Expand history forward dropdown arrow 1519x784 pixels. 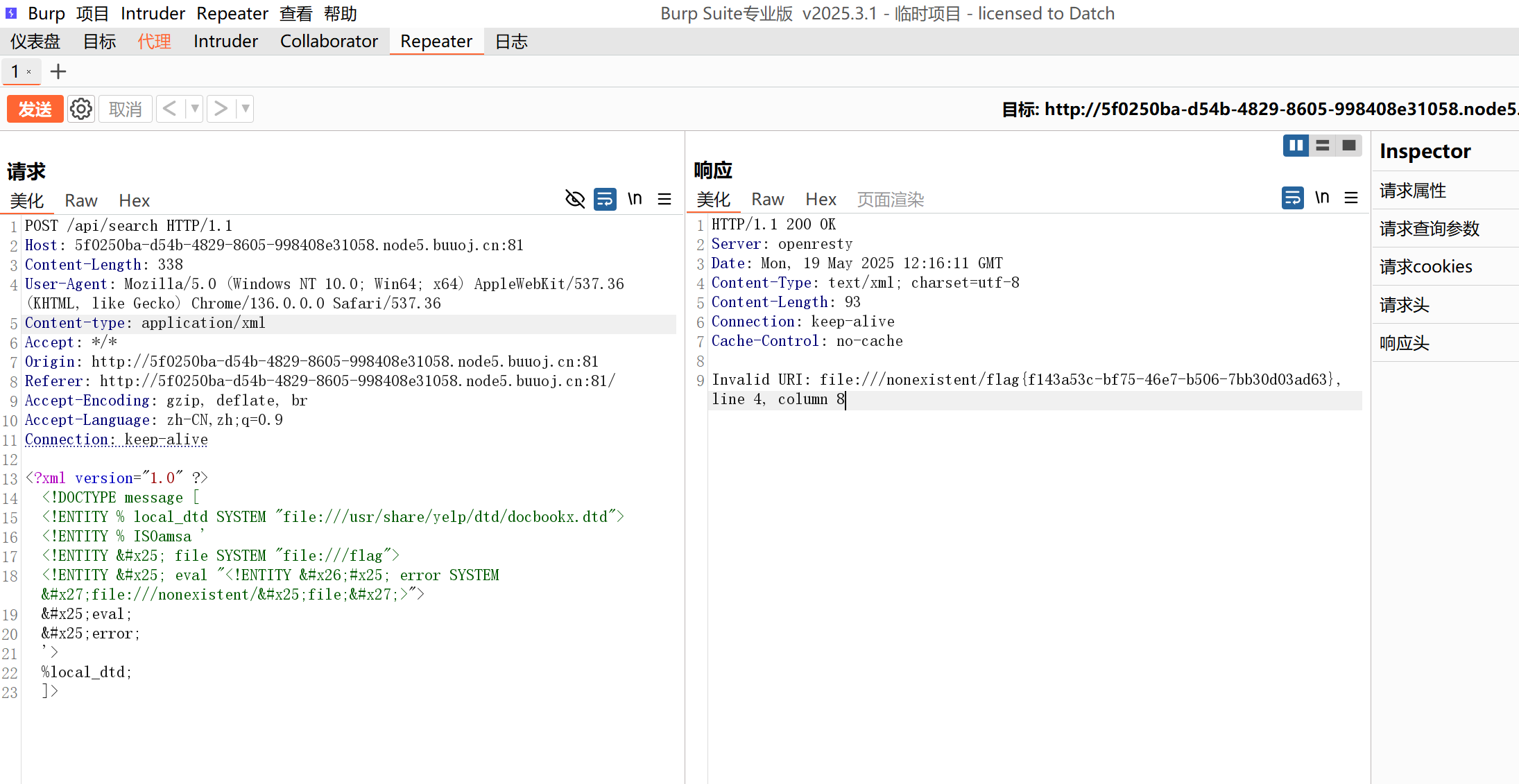pyautogui.click(x=246, y=109)
